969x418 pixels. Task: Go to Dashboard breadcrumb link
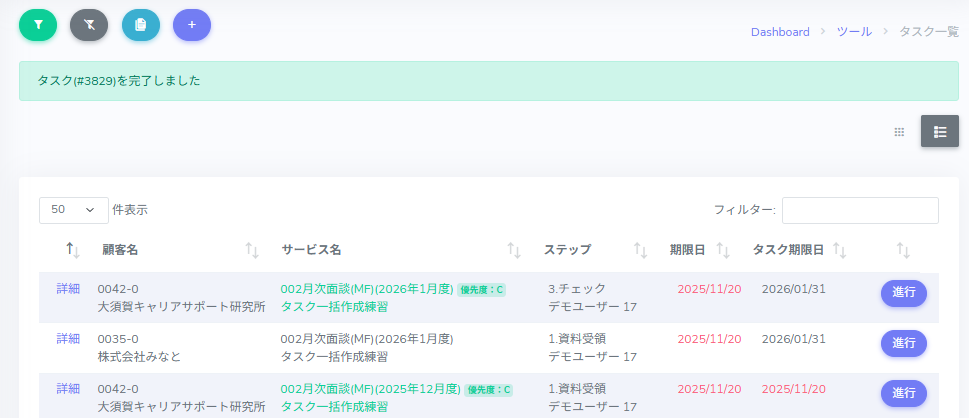tap(780, 32)
